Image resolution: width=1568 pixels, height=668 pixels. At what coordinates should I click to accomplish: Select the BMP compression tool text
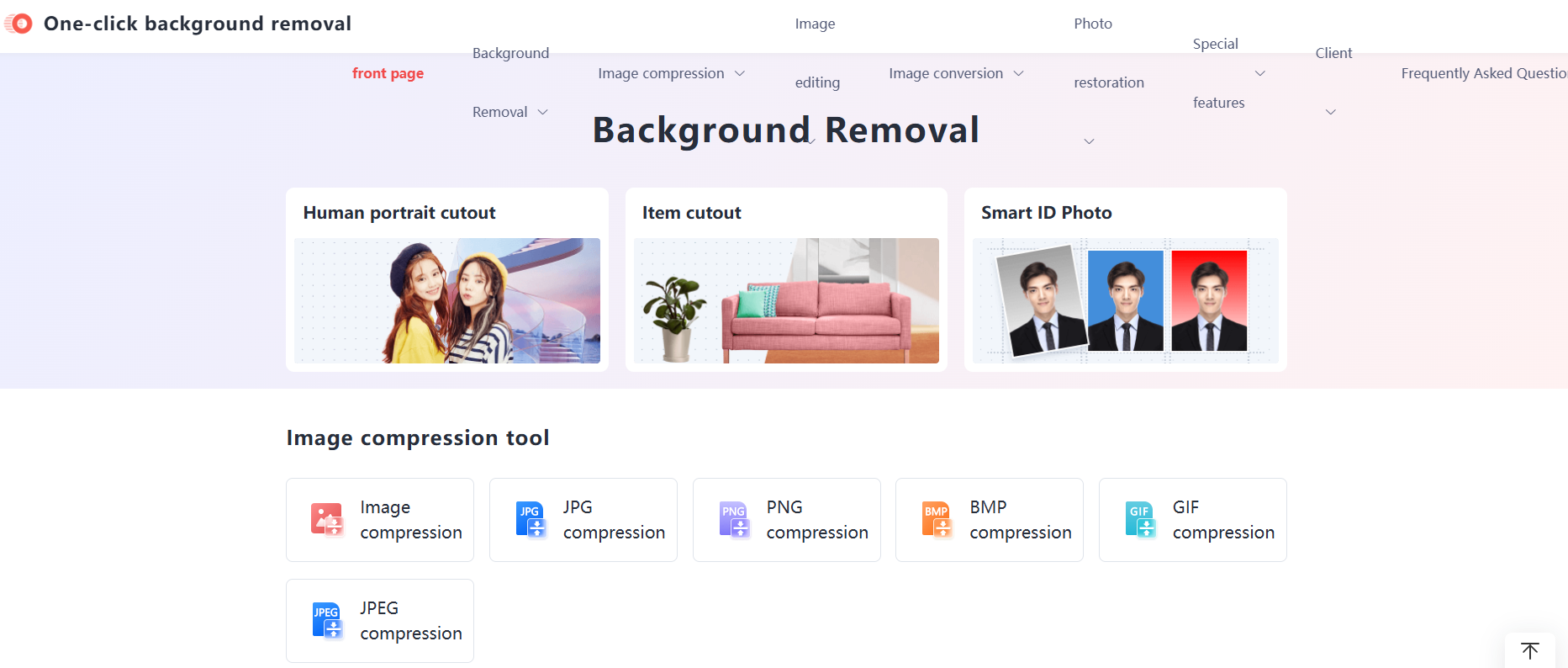point(1021,520)
